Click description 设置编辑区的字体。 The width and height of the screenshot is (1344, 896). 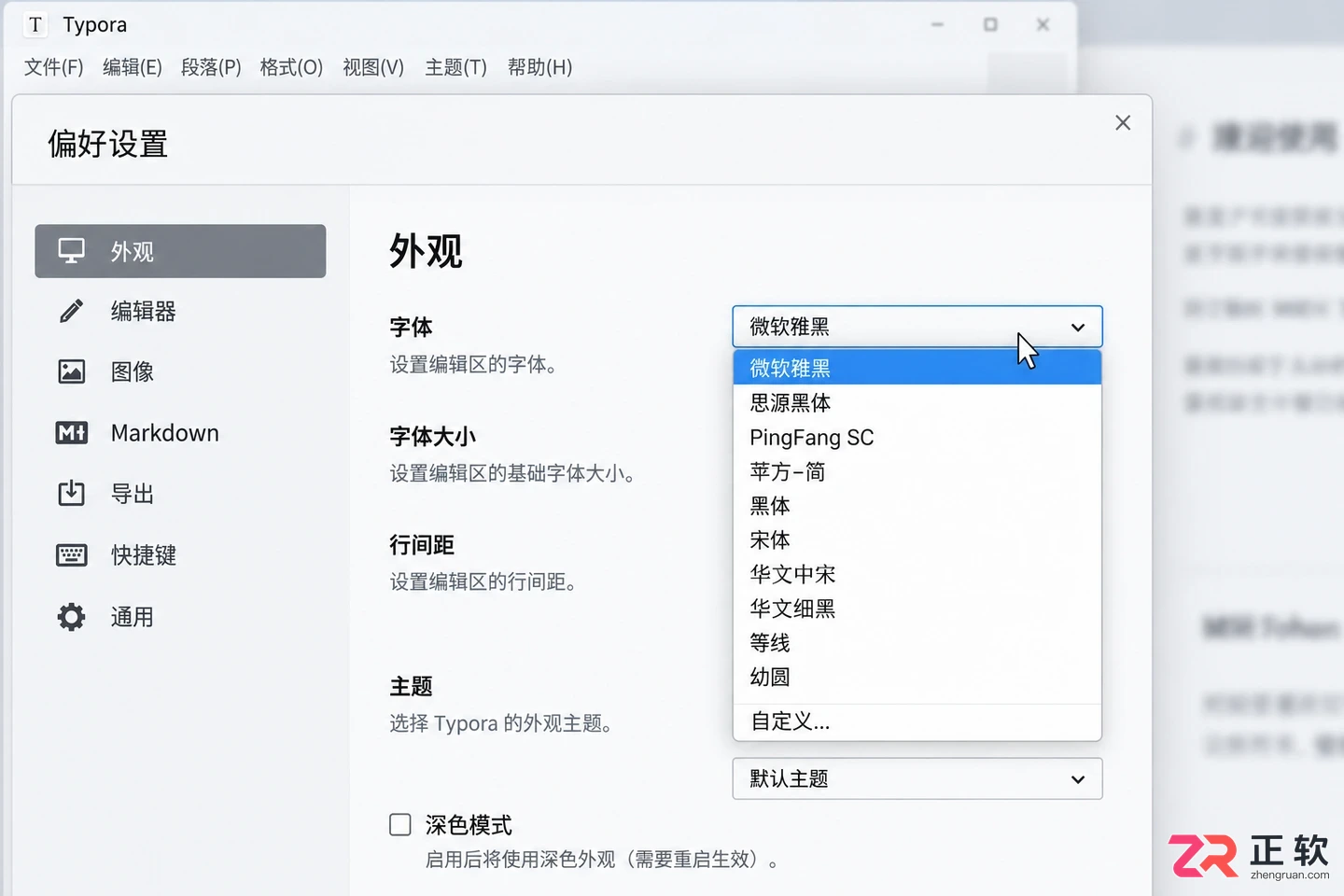point(473,364)
